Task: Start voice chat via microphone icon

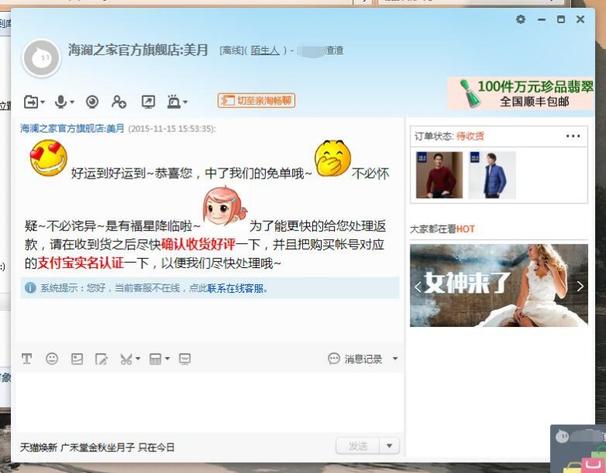Action: 61,102
